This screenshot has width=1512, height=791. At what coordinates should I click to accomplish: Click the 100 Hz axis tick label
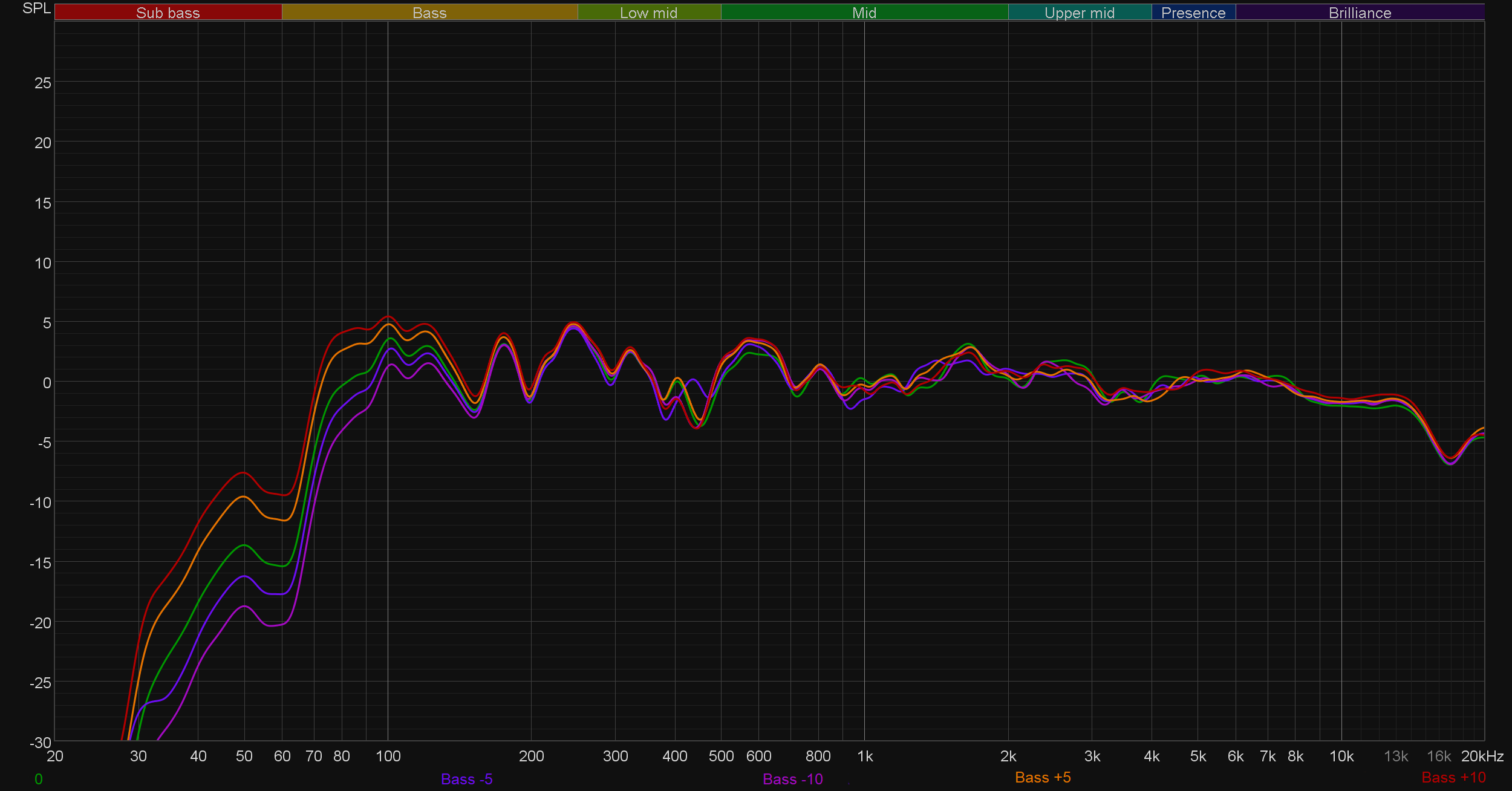coord(388,756)
